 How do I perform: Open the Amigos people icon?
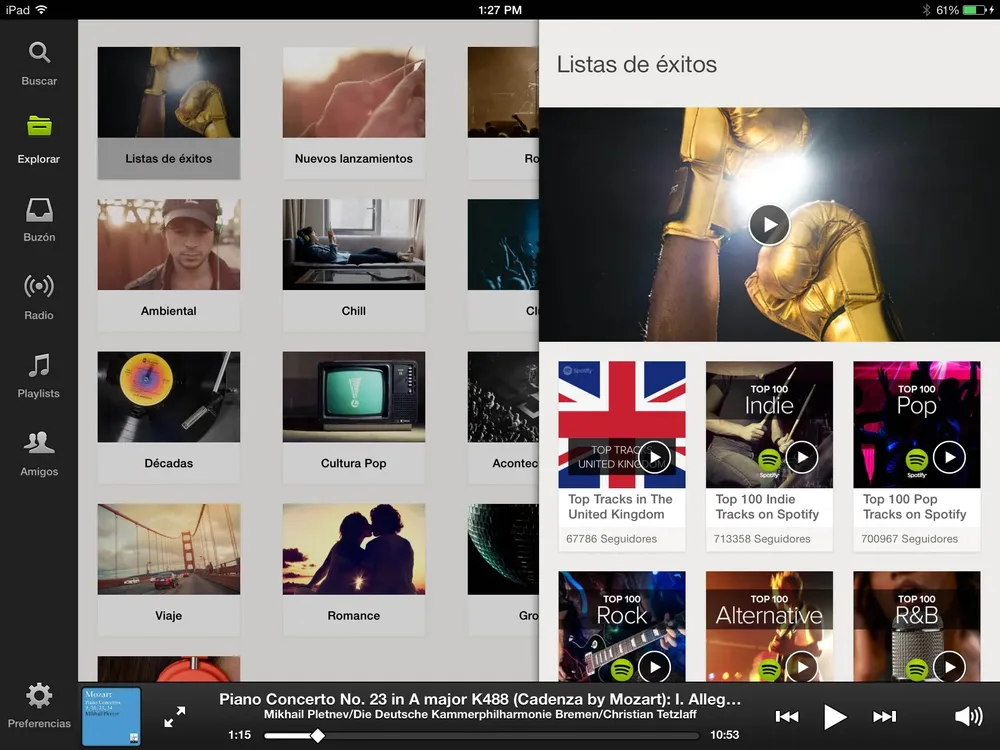(x=39, y=443)
